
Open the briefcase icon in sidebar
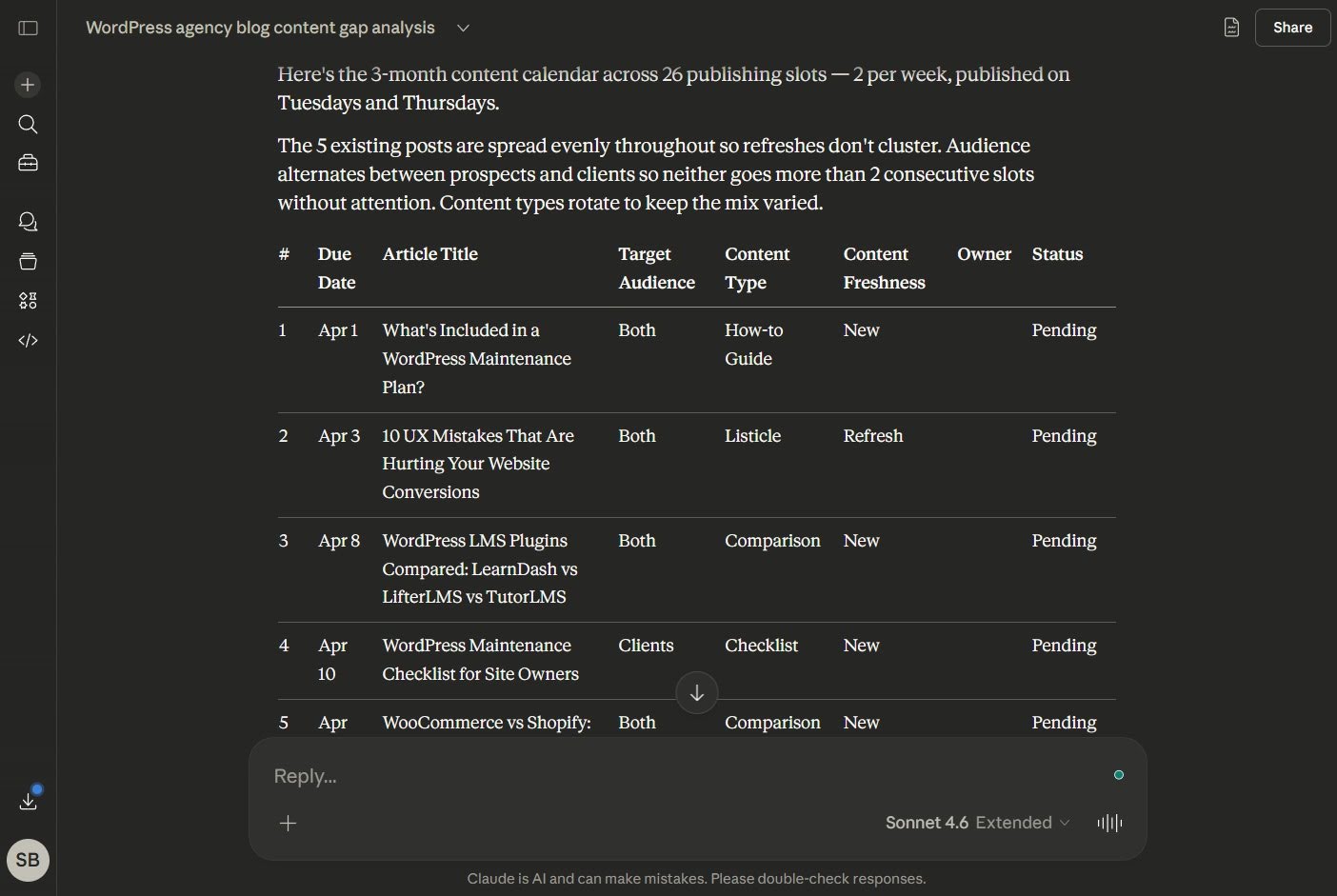point(28,164)
